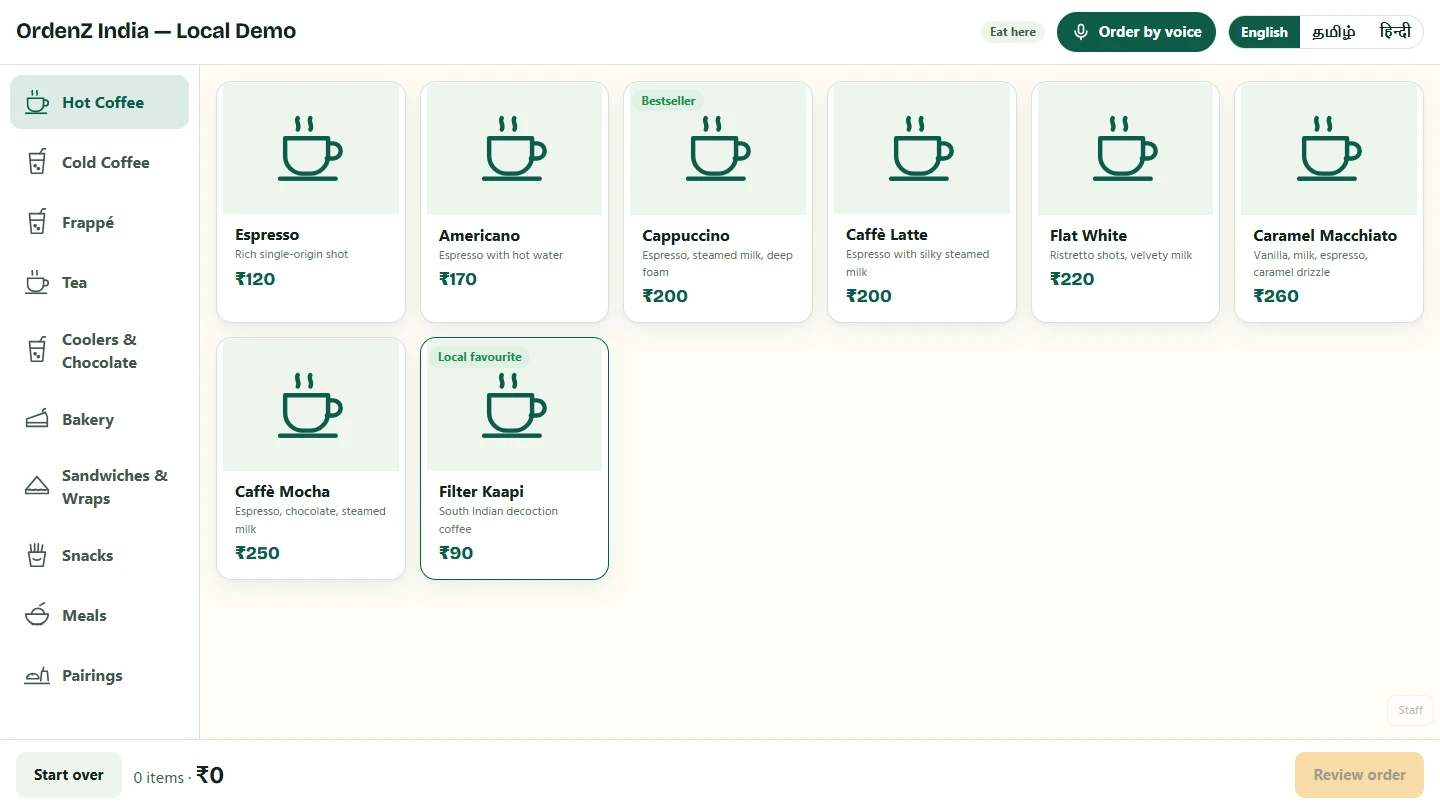Click the ₹120 price on Espresso
The image size is (1440, 810).
(255, 279)
